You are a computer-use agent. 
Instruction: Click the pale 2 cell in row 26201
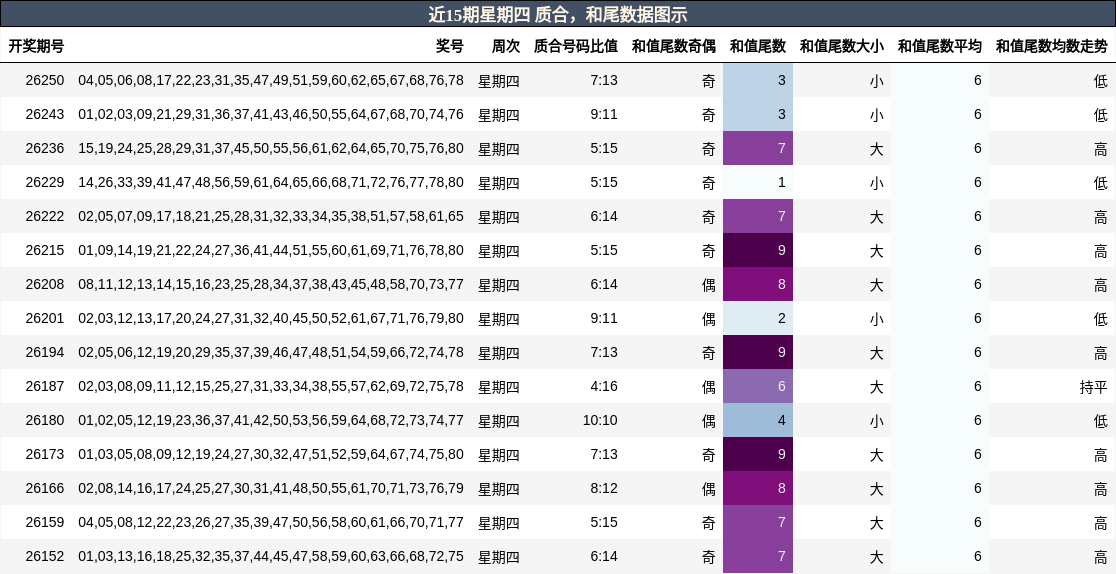tap(758, 318)
